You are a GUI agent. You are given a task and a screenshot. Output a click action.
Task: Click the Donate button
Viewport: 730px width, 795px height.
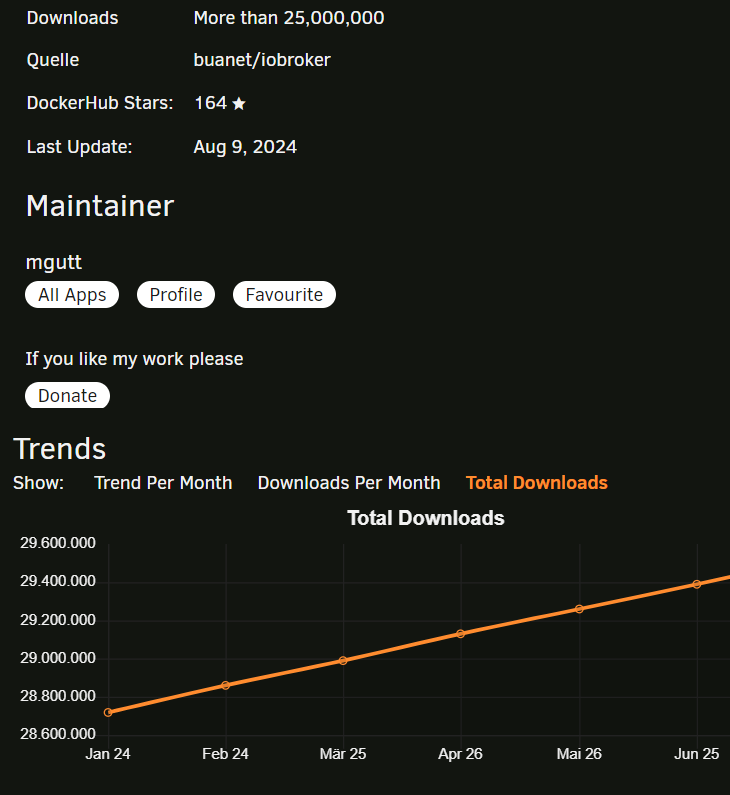click(67, 396)
